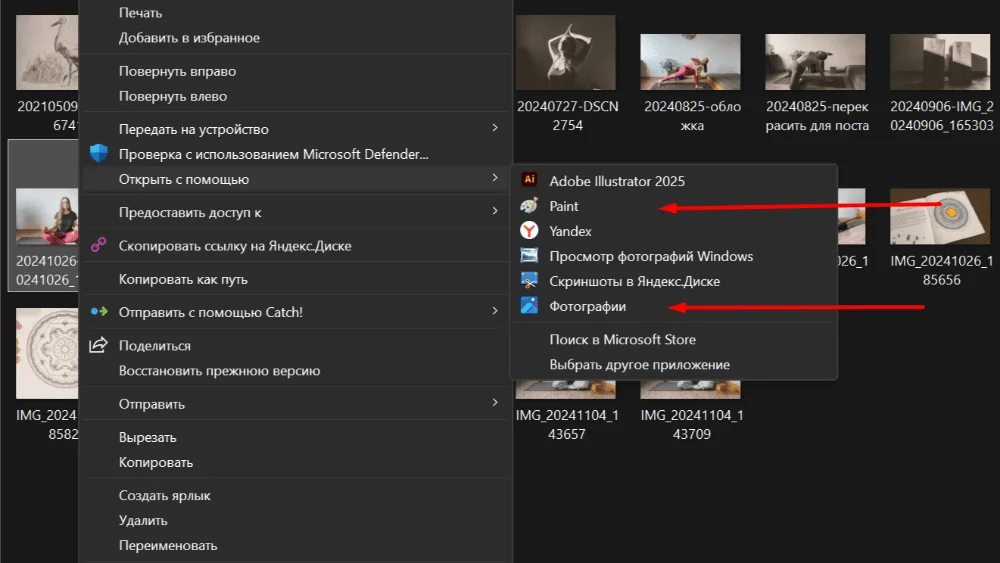Screen dimensions: 1000x563
Task: Click the Yandex.Disk screenshots icon
Action: click(x=530, y=281)
